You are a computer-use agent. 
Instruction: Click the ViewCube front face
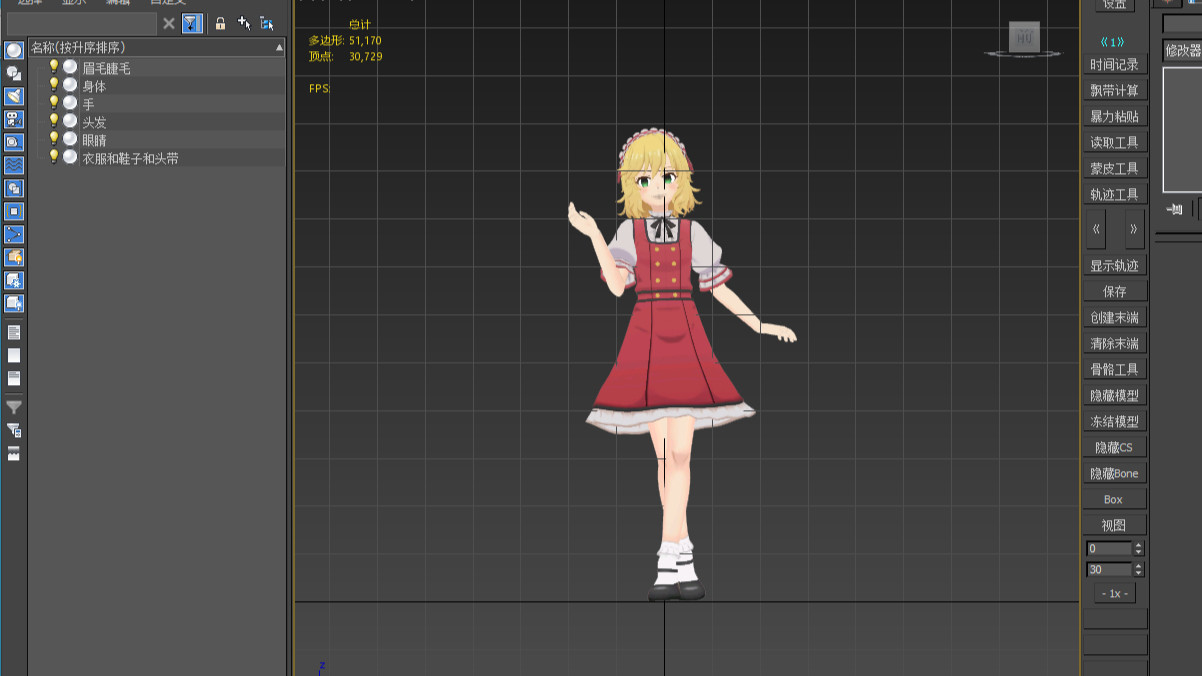tap(1023, 38)
